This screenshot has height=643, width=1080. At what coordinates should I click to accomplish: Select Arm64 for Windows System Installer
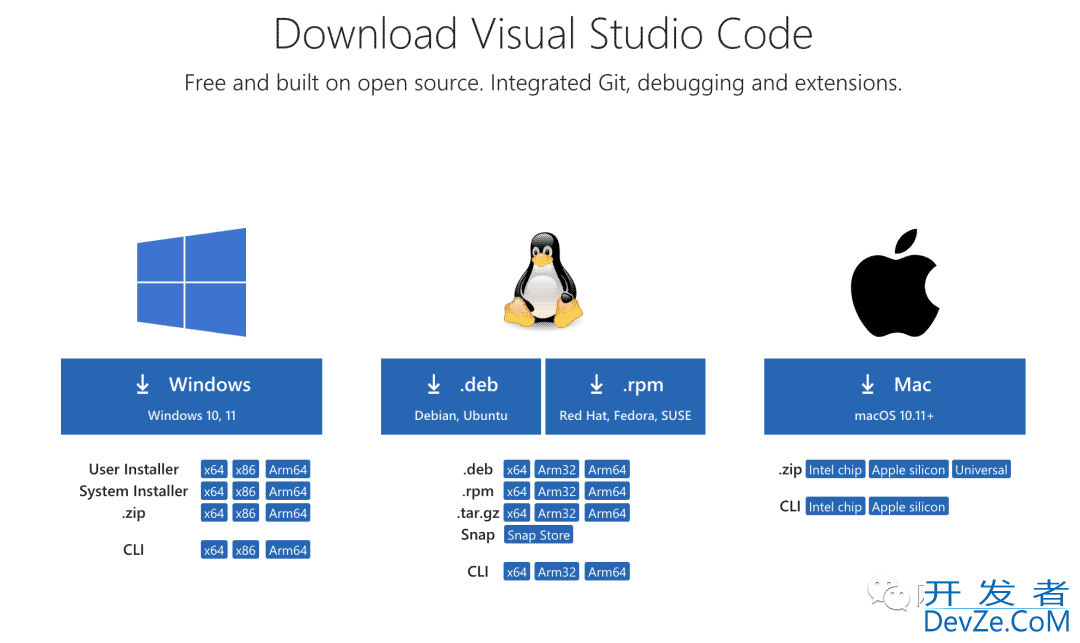288,492
